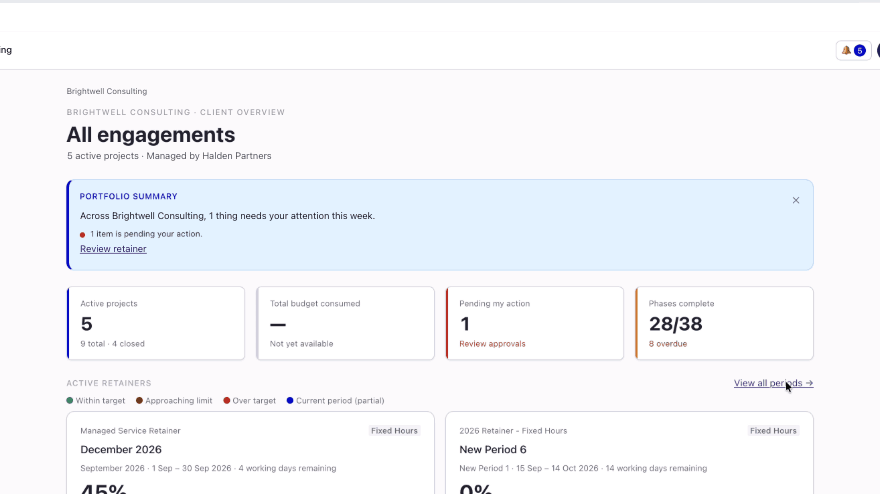Click the '1 item is pending your action' line

(x=146, y=234)
